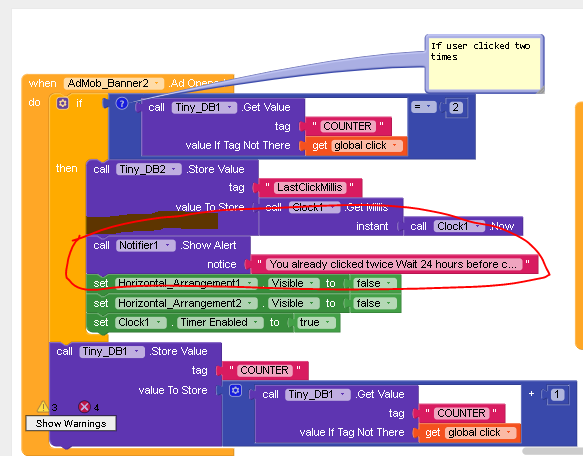Click the blue gear on the addition block

(x=235, y=391)
